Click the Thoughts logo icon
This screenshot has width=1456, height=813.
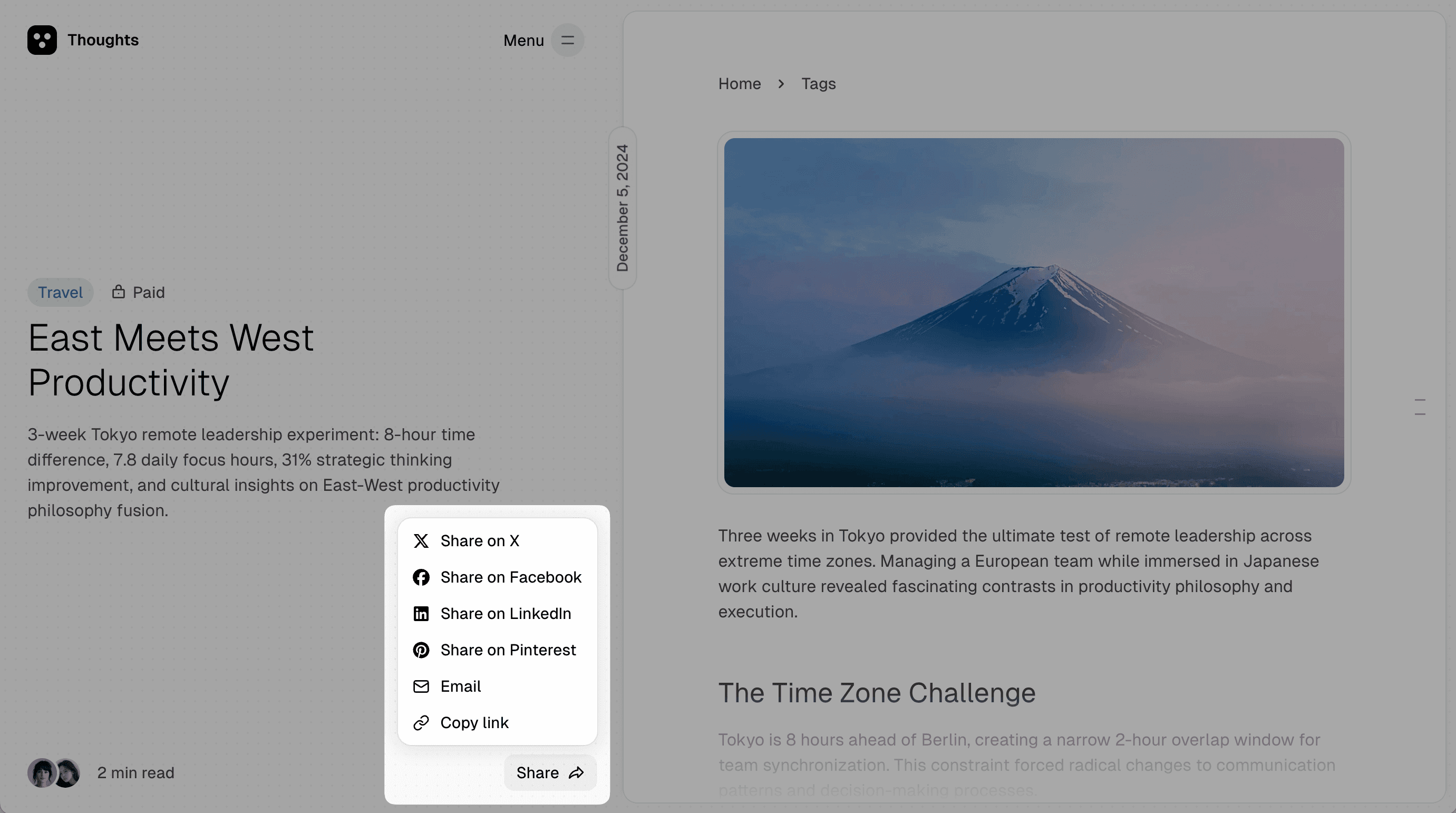42,40
